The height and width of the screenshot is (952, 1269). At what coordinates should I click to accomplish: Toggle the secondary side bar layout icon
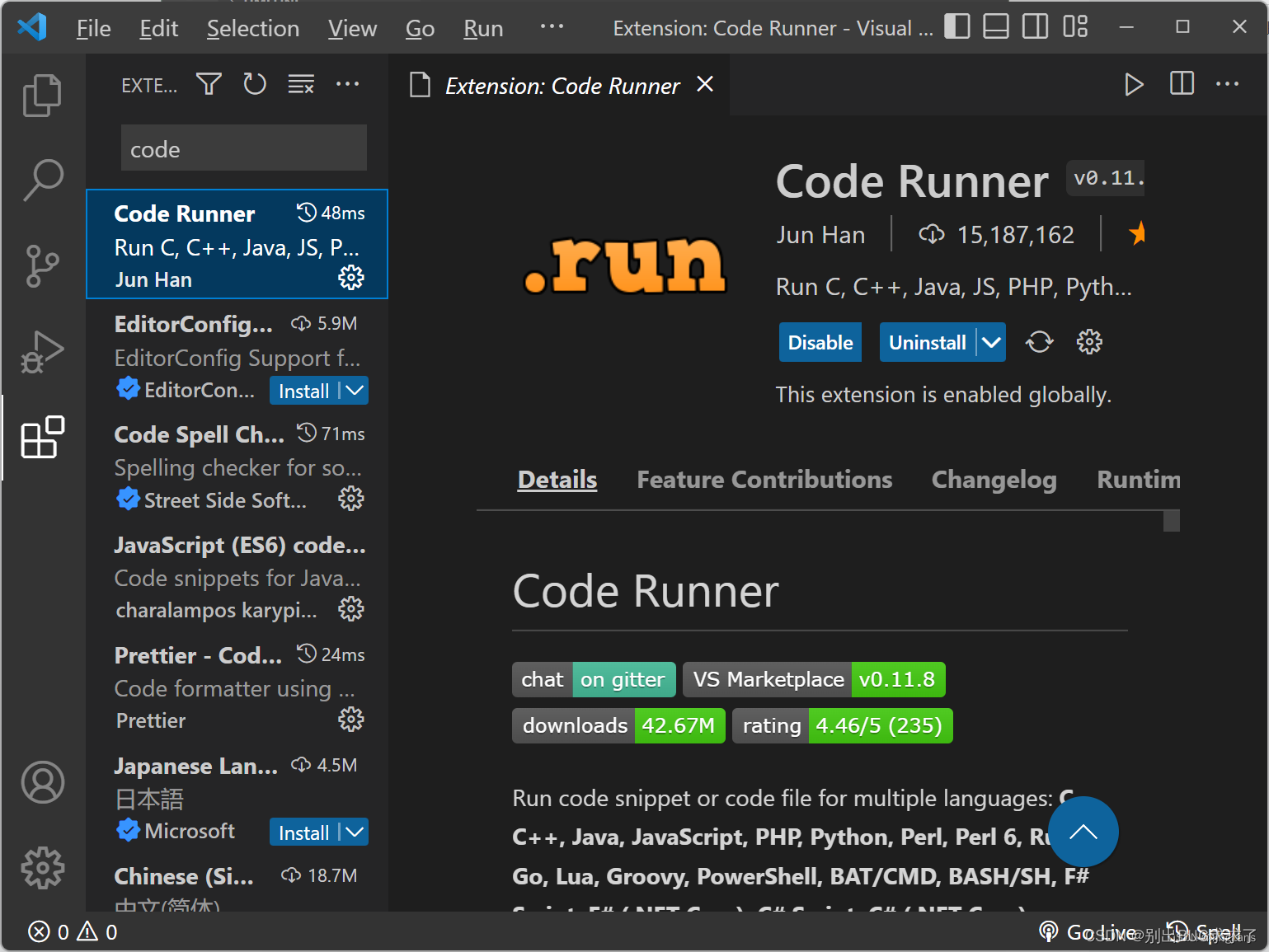pyautogui.click(x=1035, y=26)
